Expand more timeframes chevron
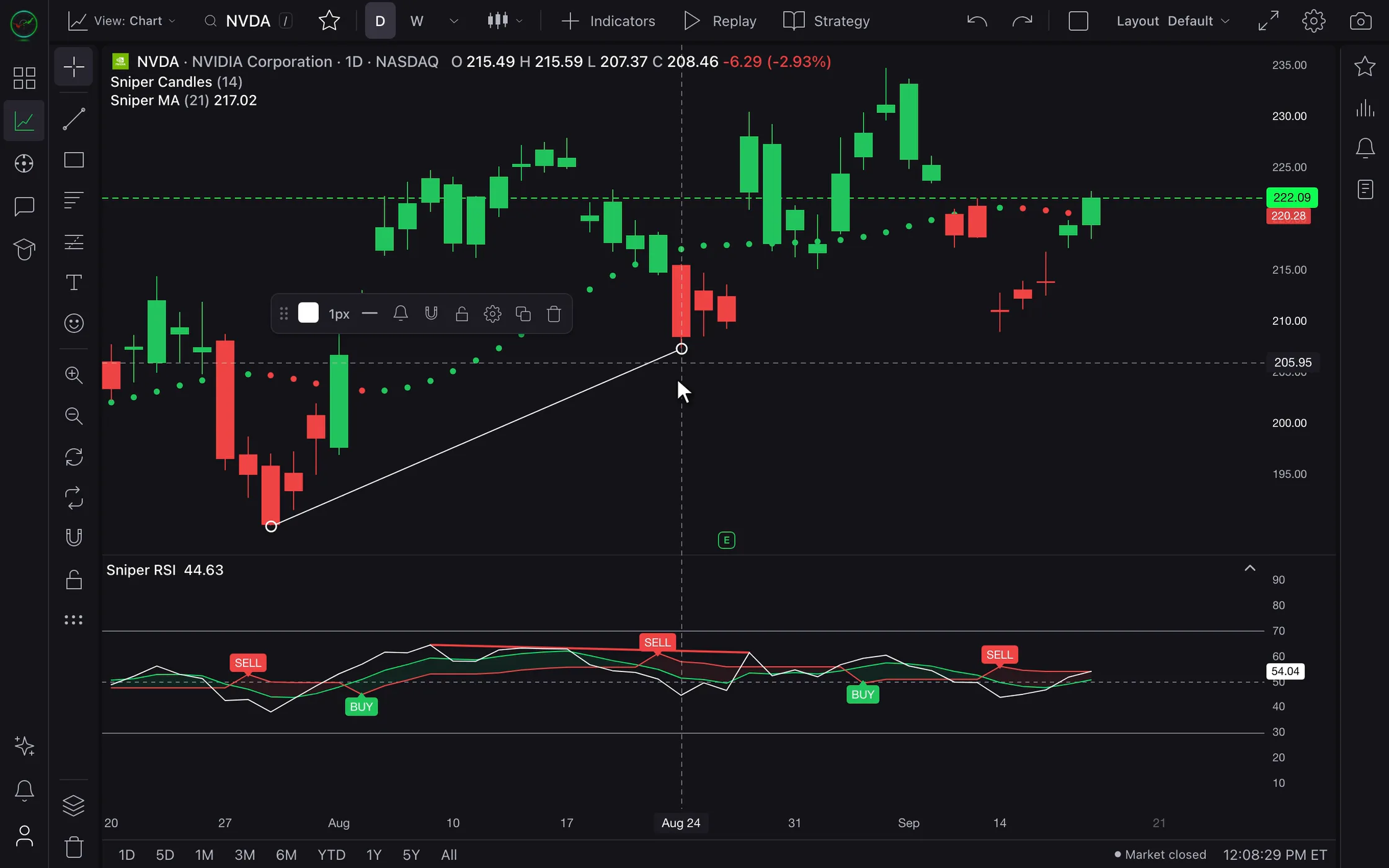This screenshot has width=1389, height=868. click(x=454, y=21)
